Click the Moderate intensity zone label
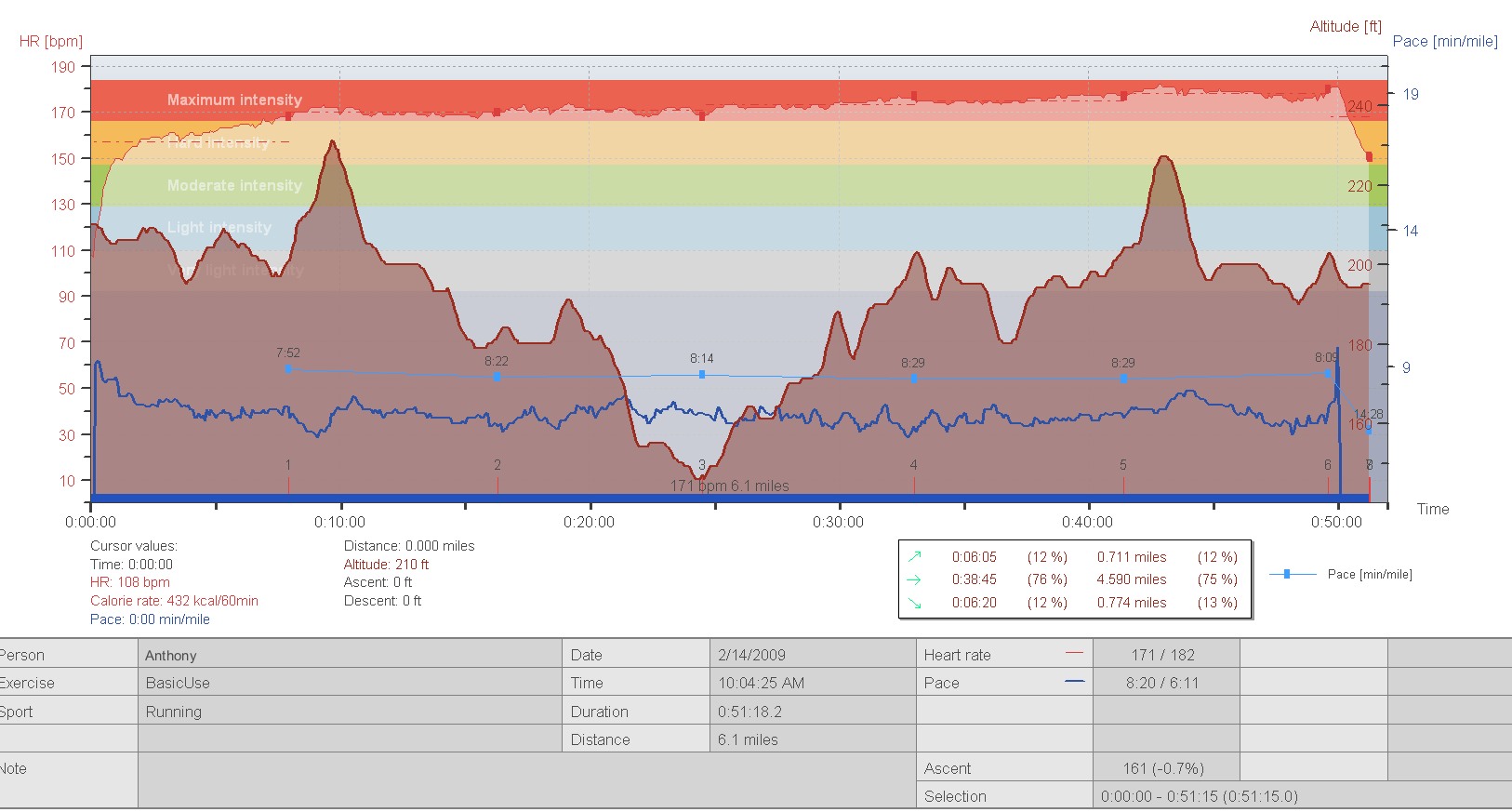Screen dimensions: 1512x812 click(x=234, y=185)
